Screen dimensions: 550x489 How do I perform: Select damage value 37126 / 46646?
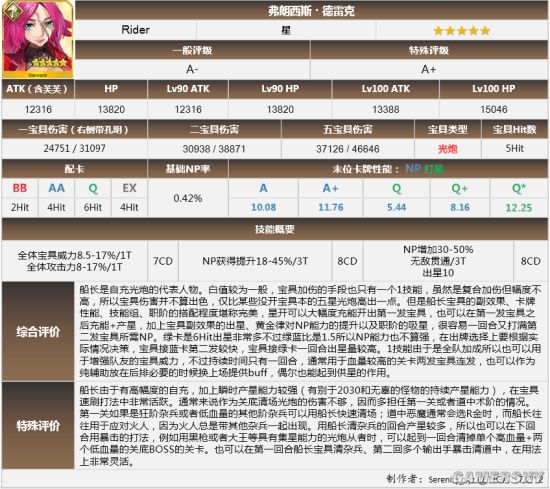(x=348, y=149)
